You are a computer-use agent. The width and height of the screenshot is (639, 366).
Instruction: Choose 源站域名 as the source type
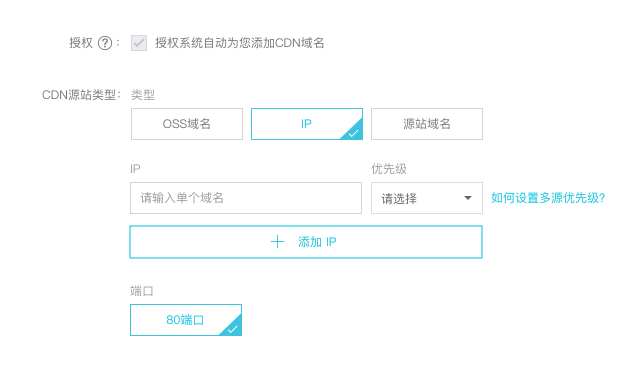click(x=427, y=124)
